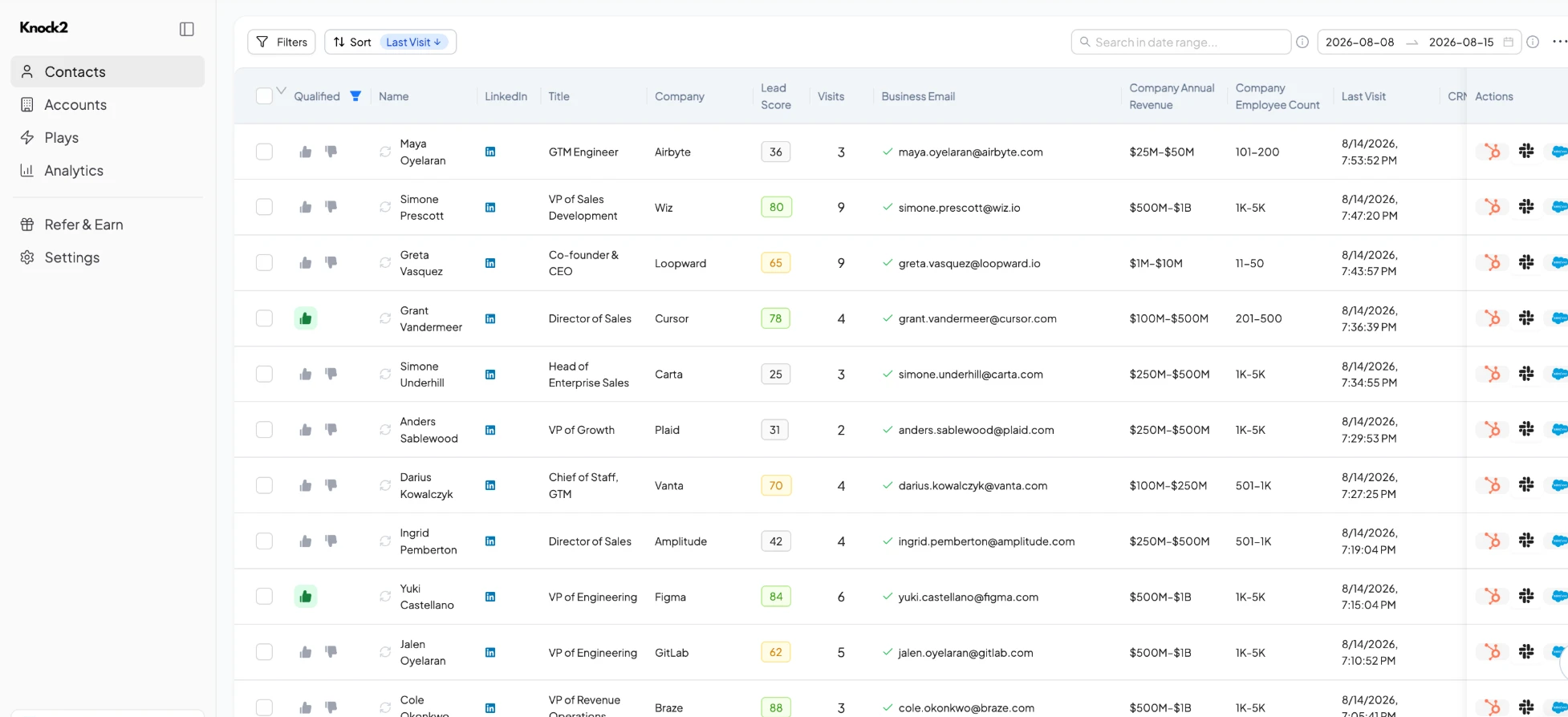The image size is (1568, 717).
Task: Toggle the select-all rows checkbox
Action: pos(264,96)
